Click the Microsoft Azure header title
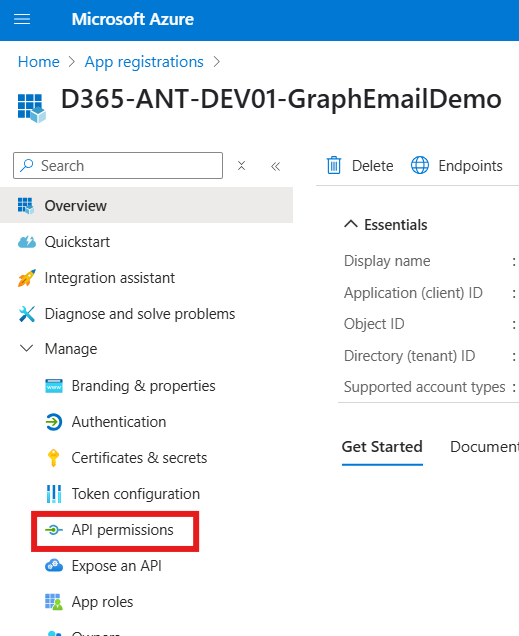Viewport: 519px width, 636px height. tap(133, 19)
